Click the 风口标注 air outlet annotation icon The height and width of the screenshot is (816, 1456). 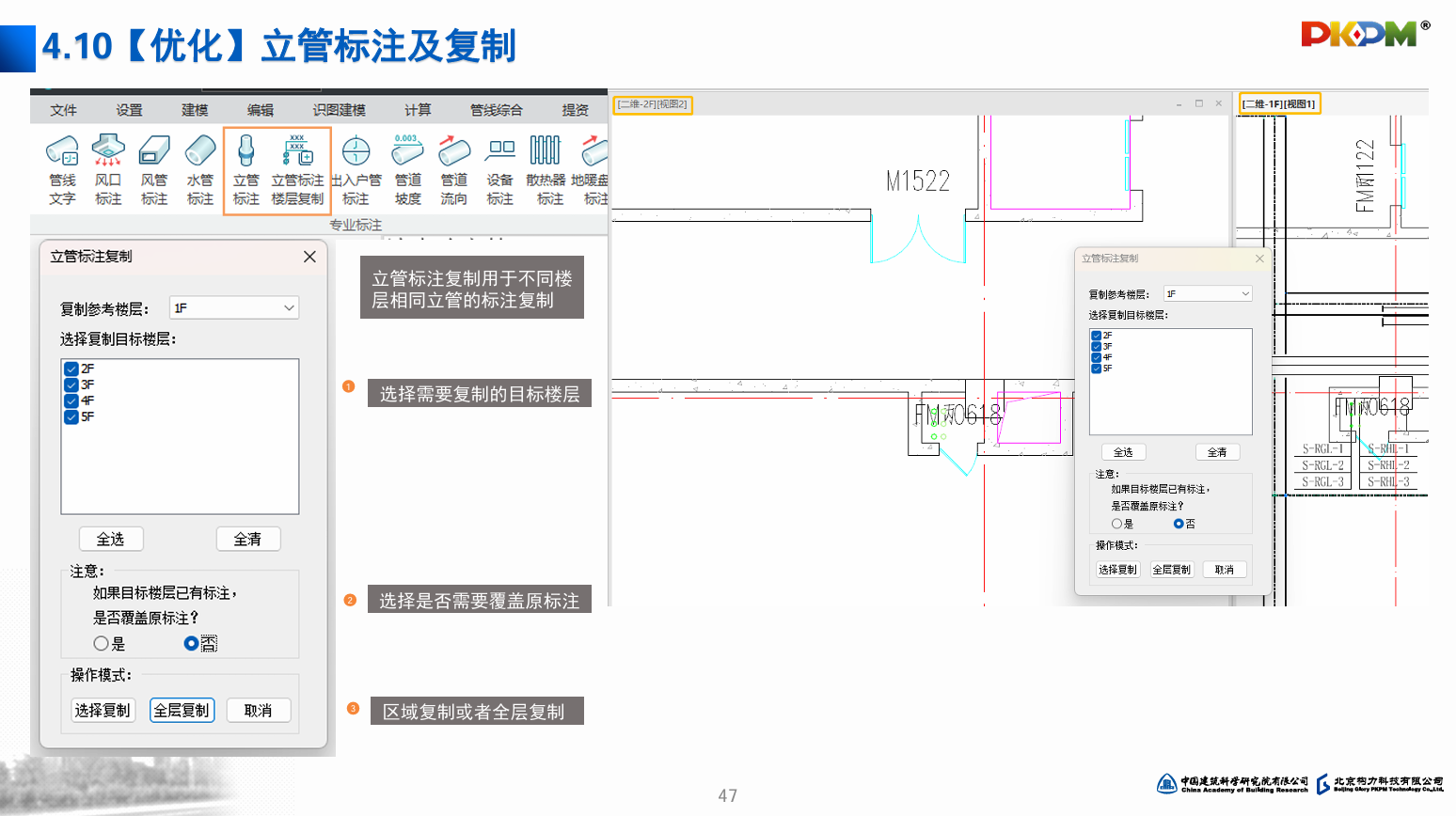click(x=108, y=169)
